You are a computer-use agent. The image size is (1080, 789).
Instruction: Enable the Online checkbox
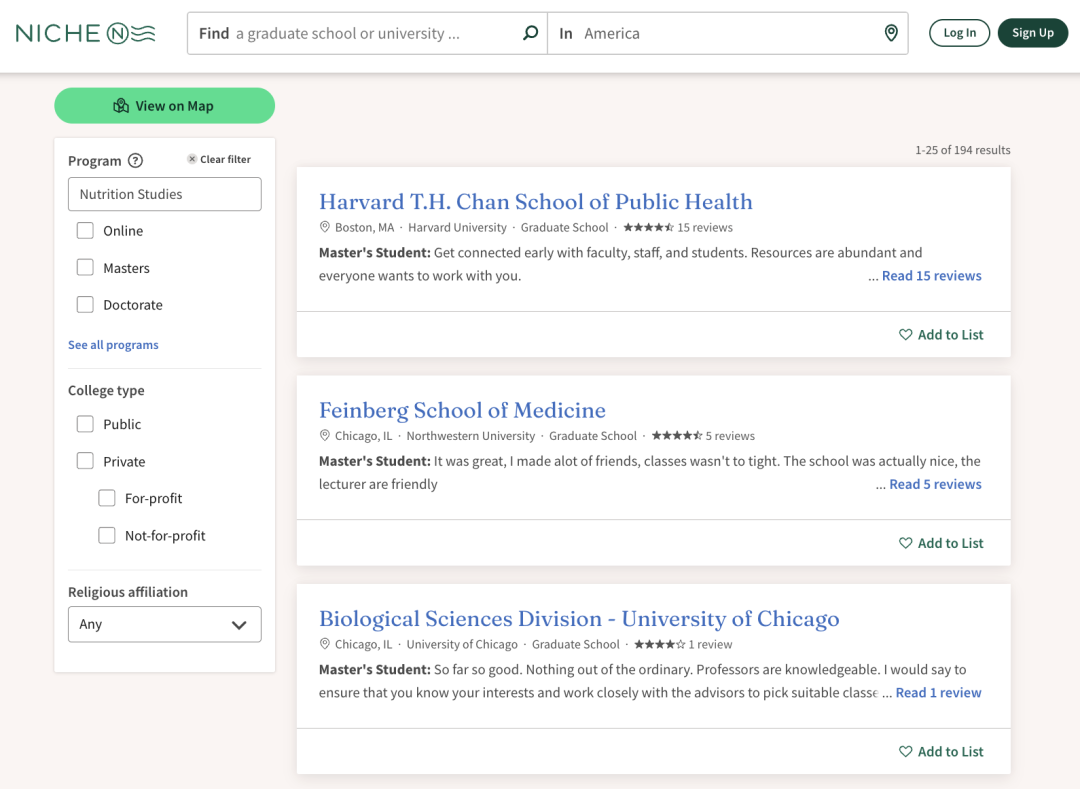point(85,231)
